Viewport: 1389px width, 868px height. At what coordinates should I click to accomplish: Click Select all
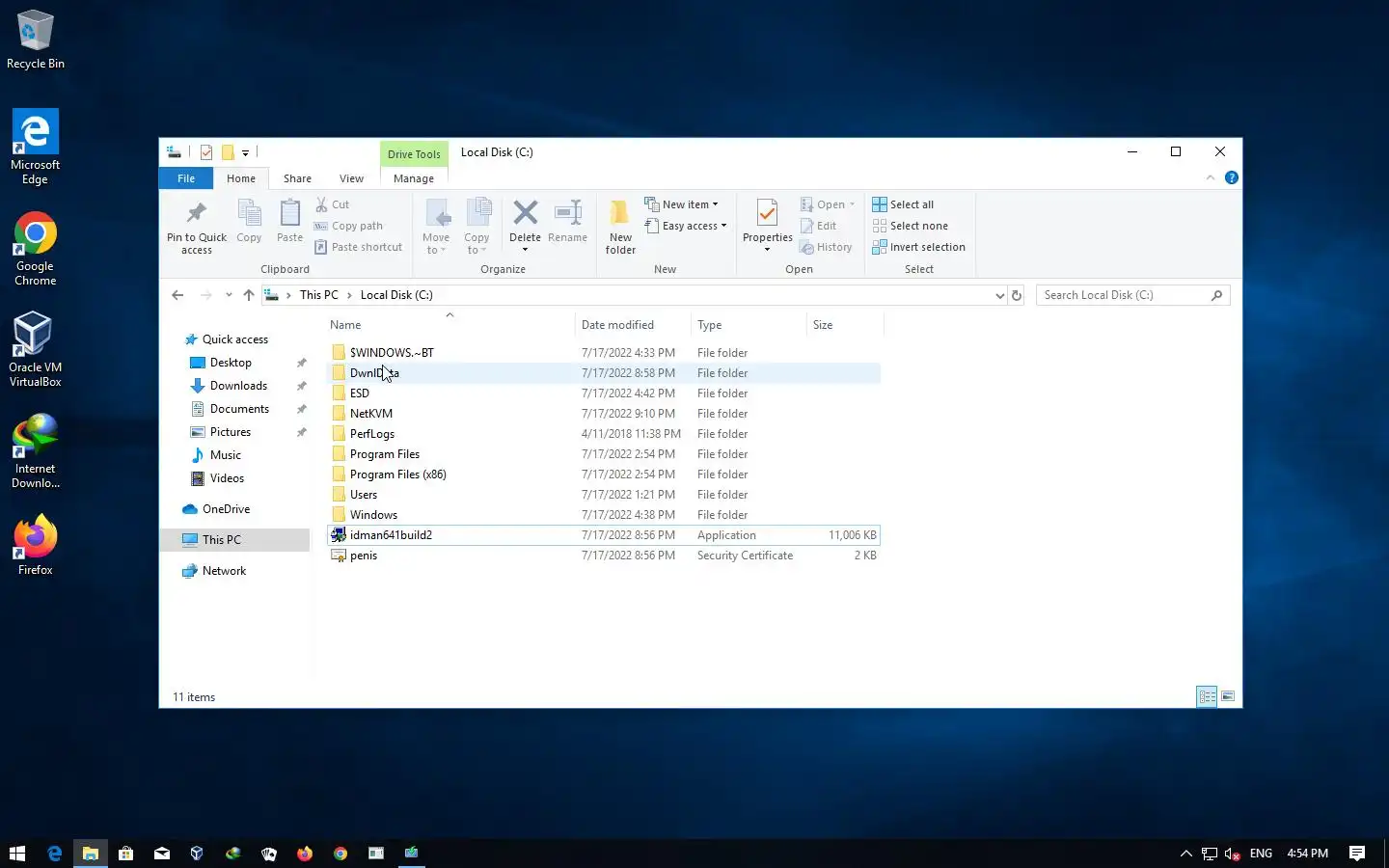[903, 204]
